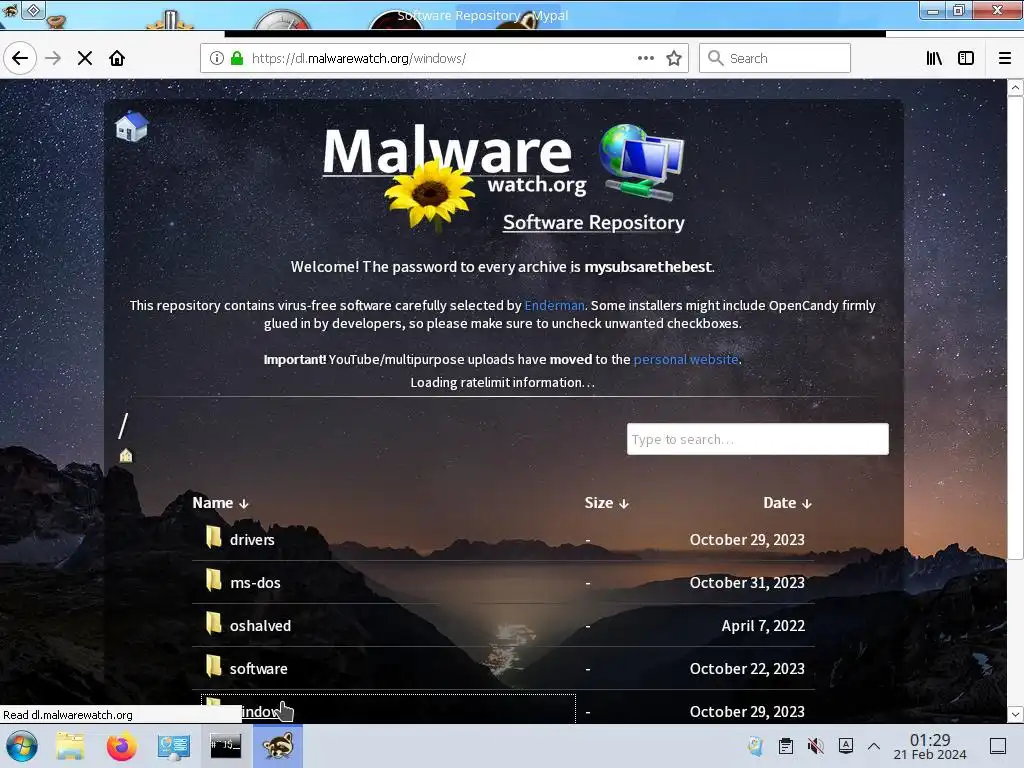Click the date April 7, 2022
Screen dimensions: 1024x768
click(x=763, y=626)
